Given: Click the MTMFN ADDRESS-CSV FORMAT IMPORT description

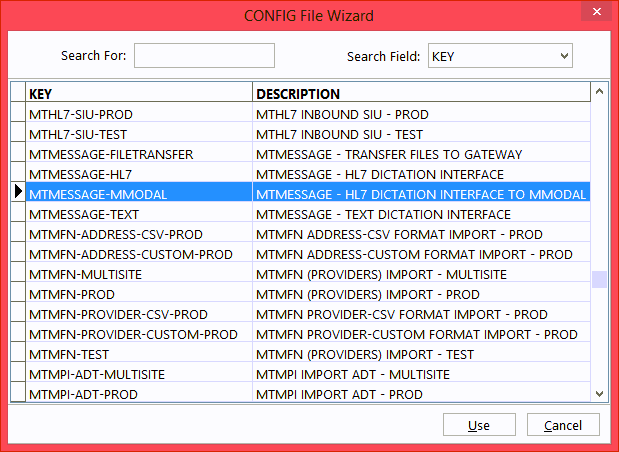Looking at the screenshot, I should (x=420, y=234).
